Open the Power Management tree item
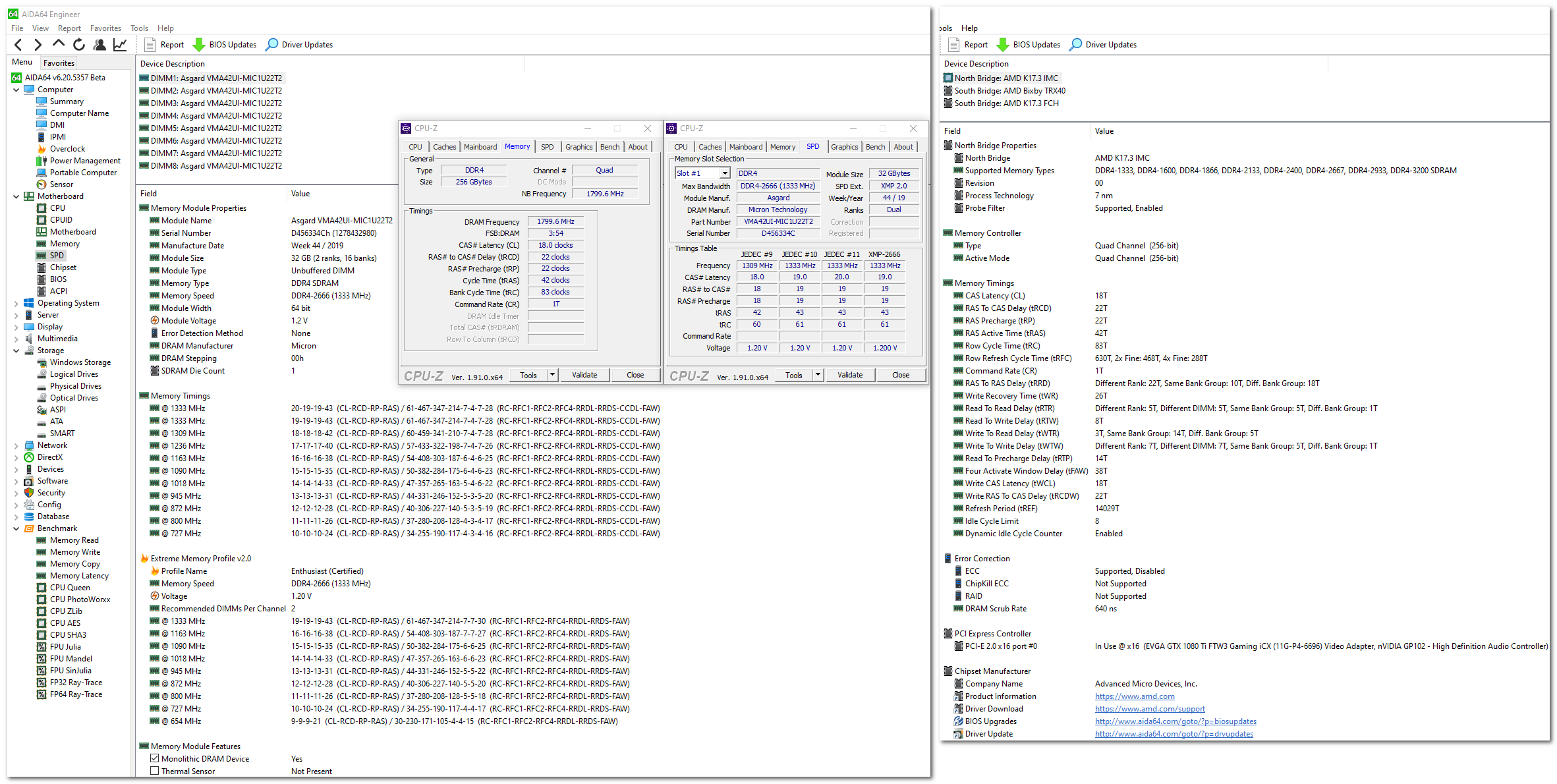Screen dimensions: 1557x784 (x=85, y=161)
